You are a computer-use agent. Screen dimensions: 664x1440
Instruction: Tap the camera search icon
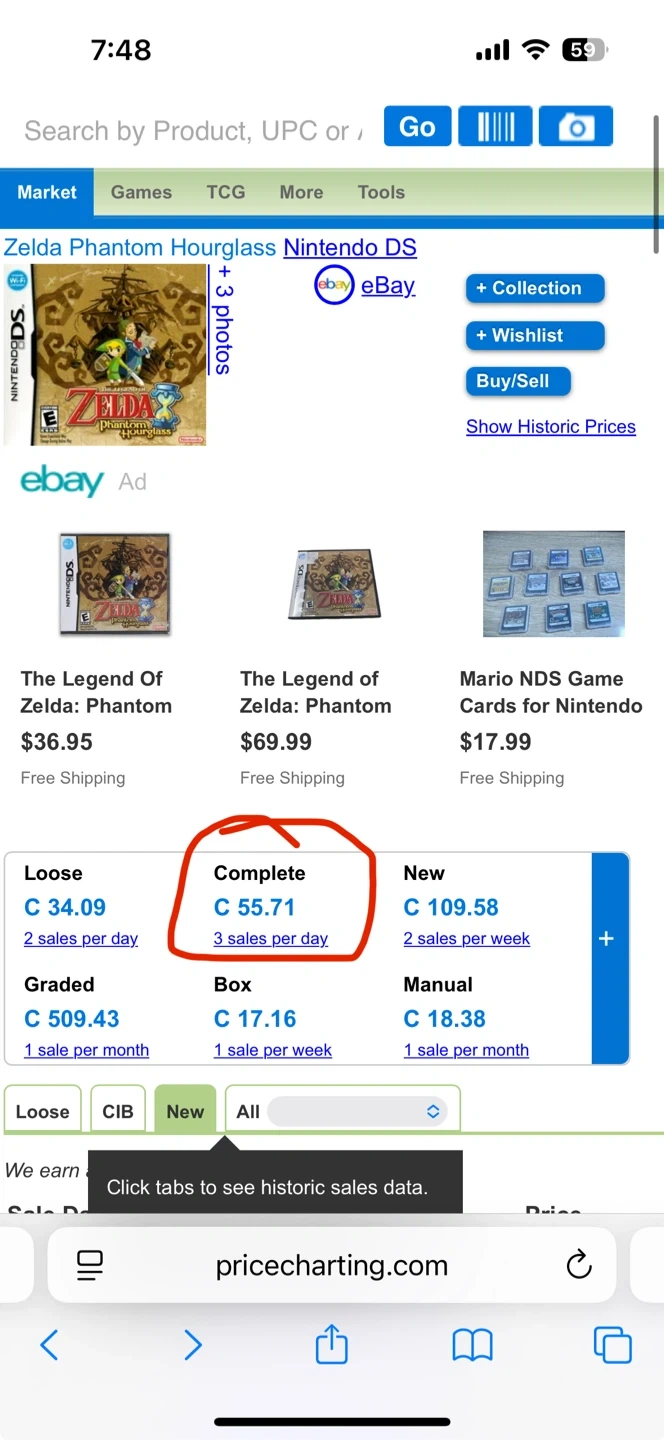click(x=575, y=128)
